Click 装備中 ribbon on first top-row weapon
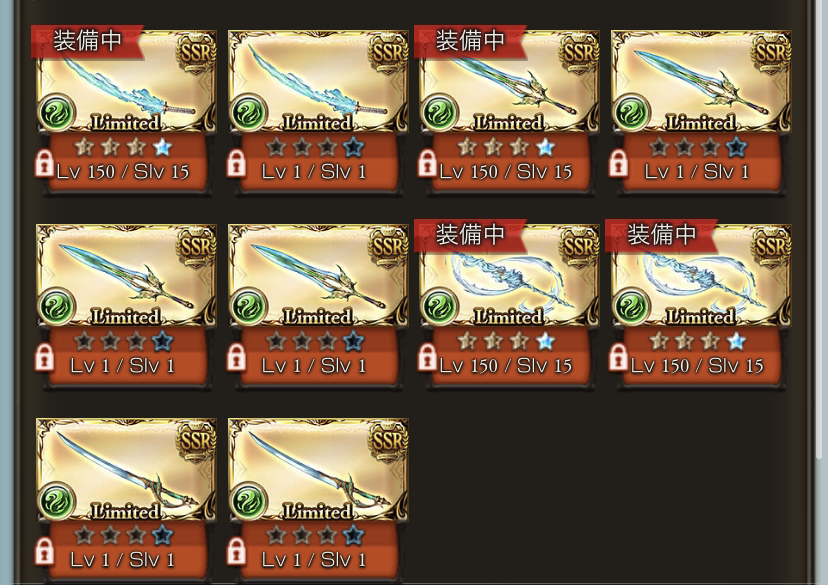Screen dimensions: 828x585 pos(87,41)
